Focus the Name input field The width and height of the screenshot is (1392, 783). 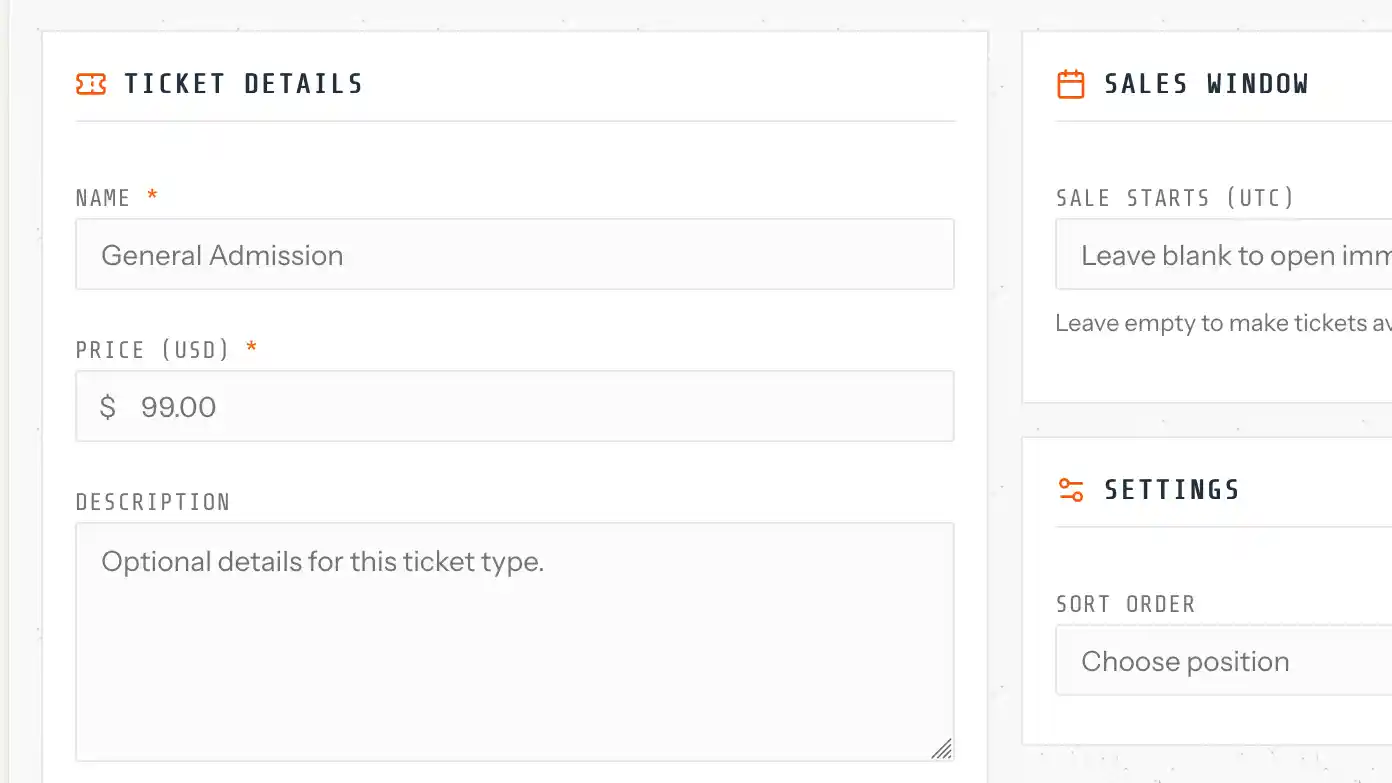(515, 255)
